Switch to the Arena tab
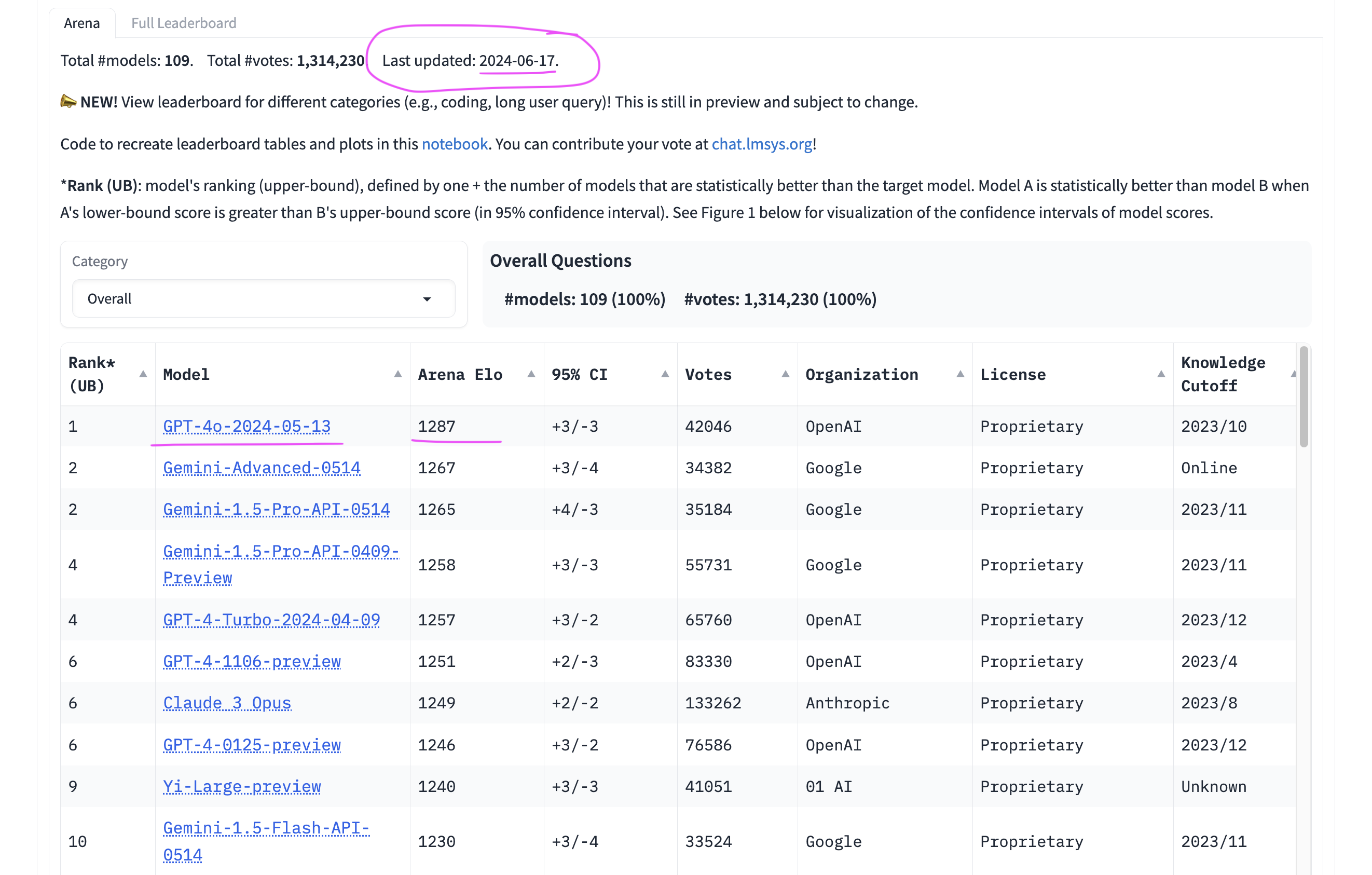The width and height of the screenshot is (1372, 875). coord(82,23)
